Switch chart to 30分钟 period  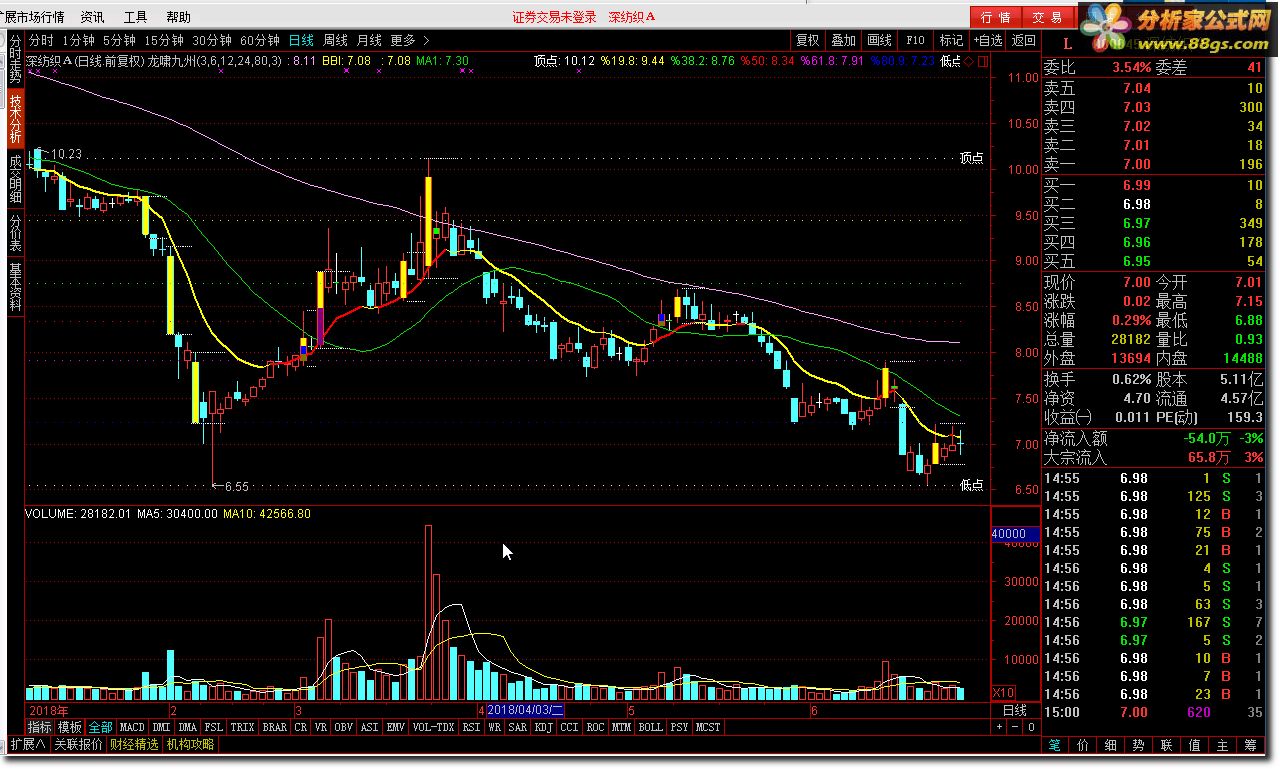[x=212, y=40]
